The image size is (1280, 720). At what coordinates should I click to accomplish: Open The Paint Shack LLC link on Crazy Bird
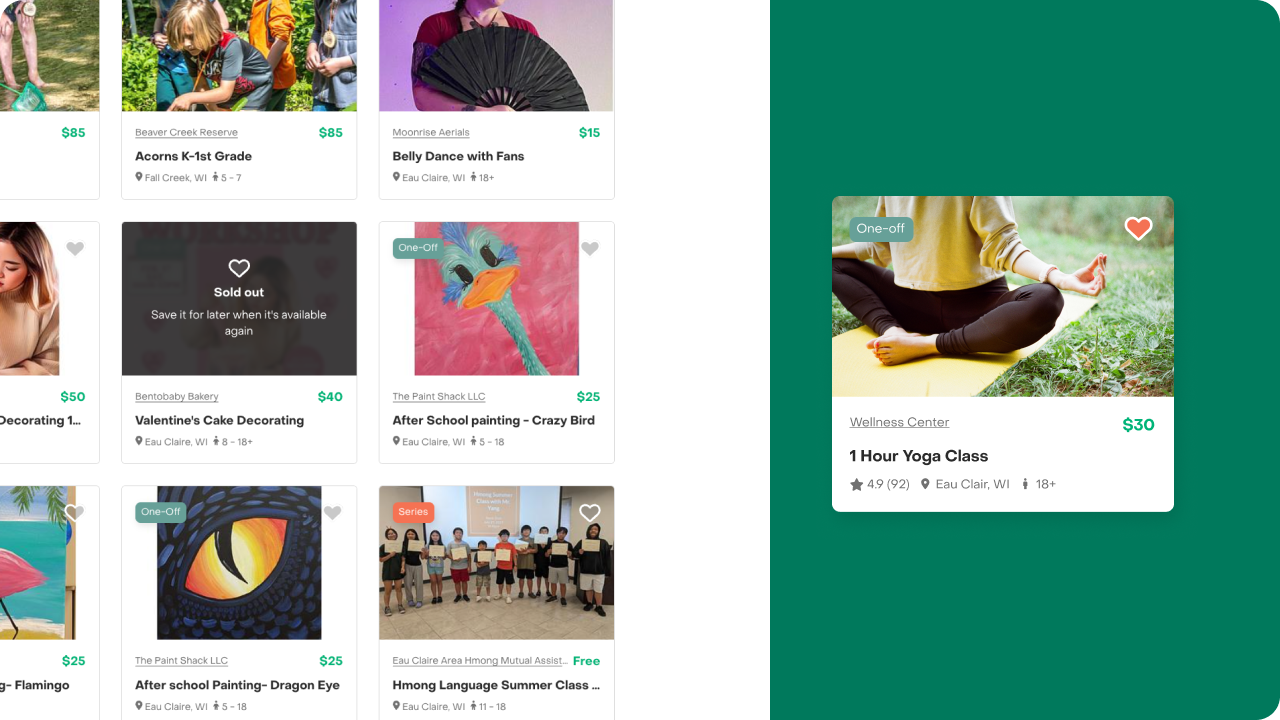click(x=439, y=397)
